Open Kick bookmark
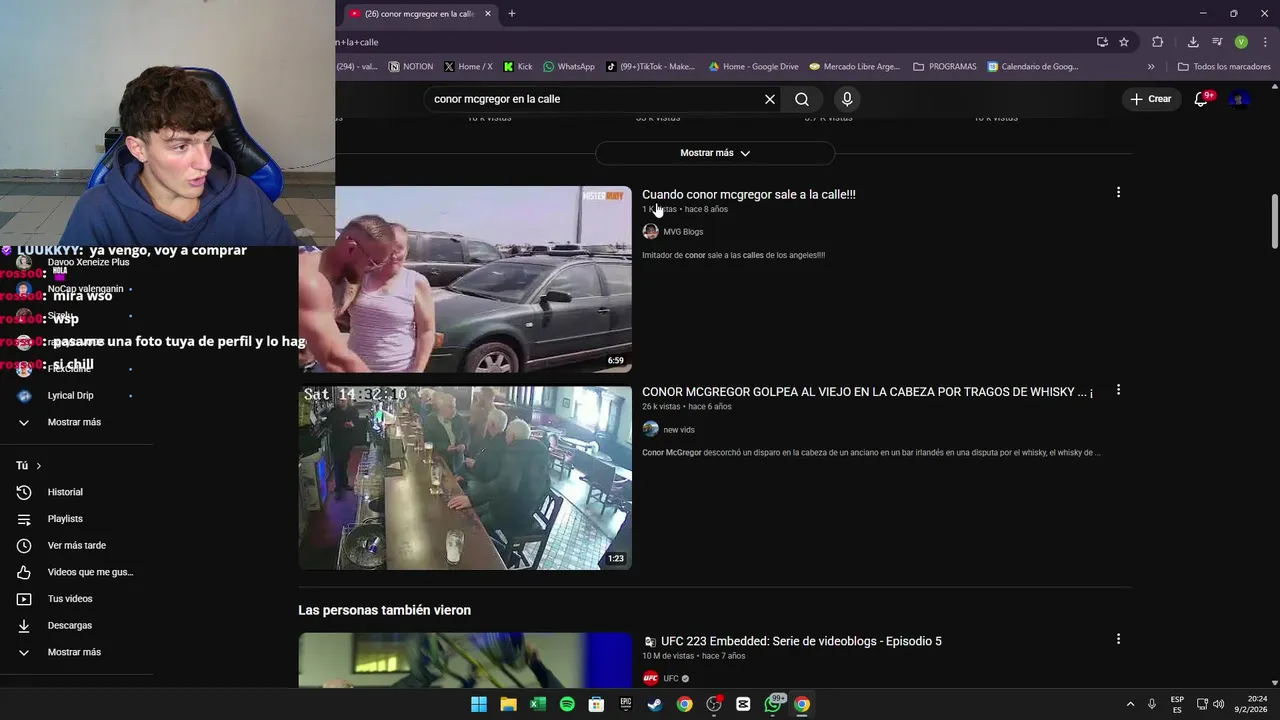The height and width of the screenshot is (720, 1280). point(518,67)
